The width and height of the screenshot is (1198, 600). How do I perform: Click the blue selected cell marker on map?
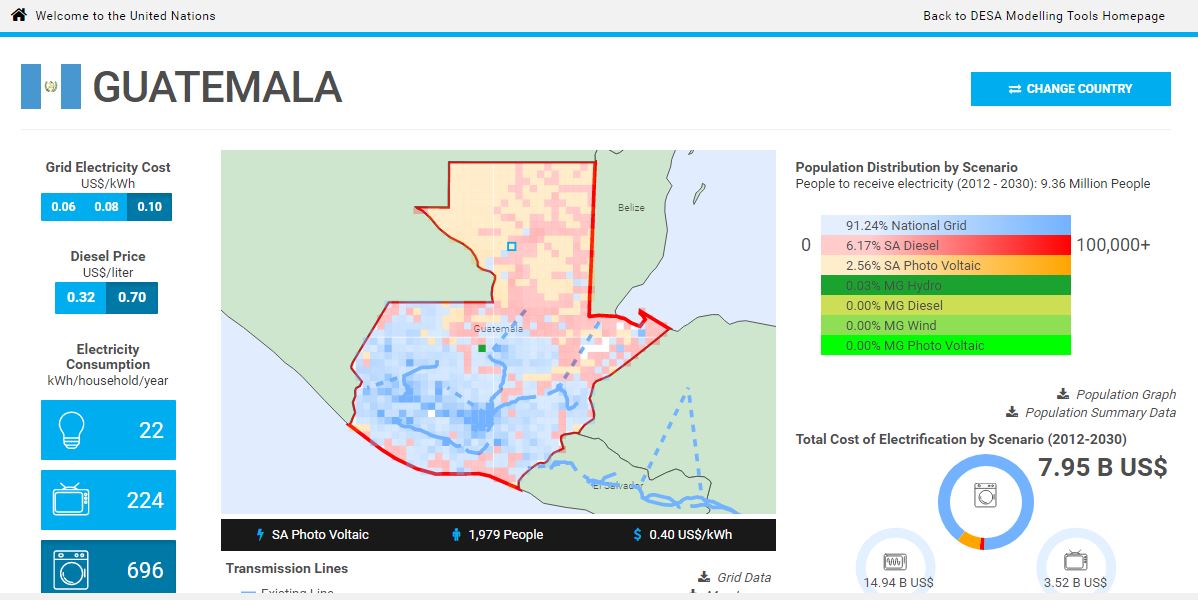click(x=512, y=246)
